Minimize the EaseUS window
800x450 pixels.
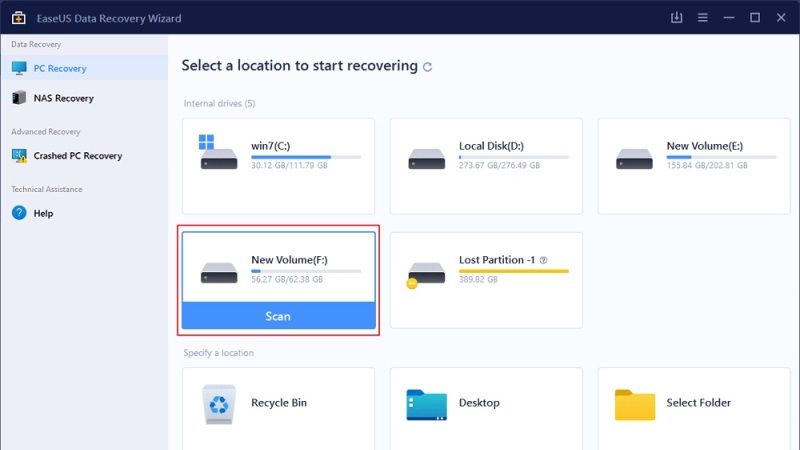pyautogui.click(x=729, y=18)
